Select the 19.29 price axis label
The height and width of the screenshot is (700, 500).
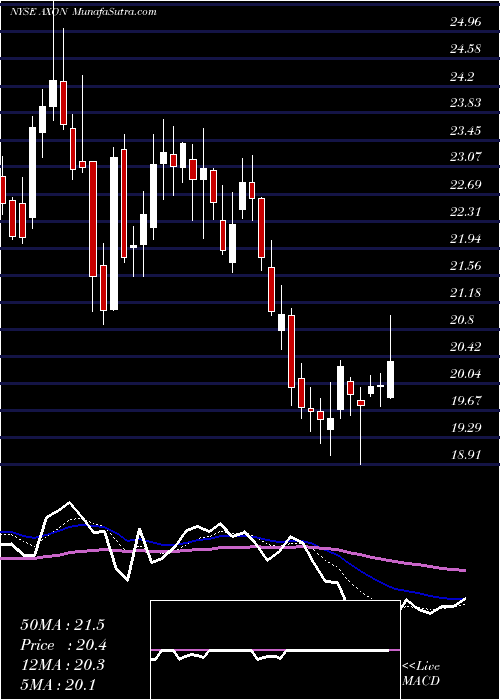coord(465,428)
